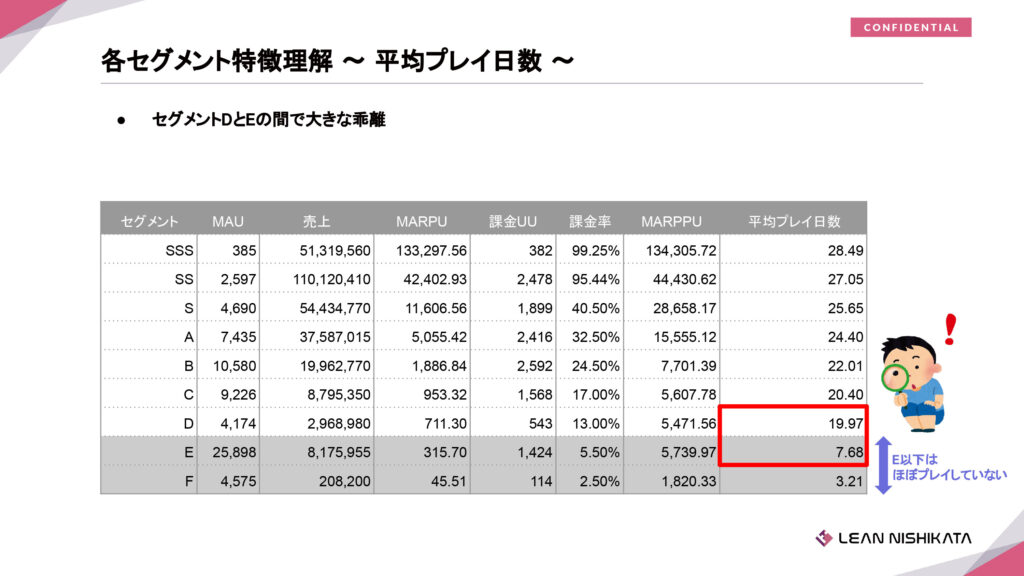Click the pink CONFIDENTIAL badge
1024x576 pixels.
tap(910, 27)
